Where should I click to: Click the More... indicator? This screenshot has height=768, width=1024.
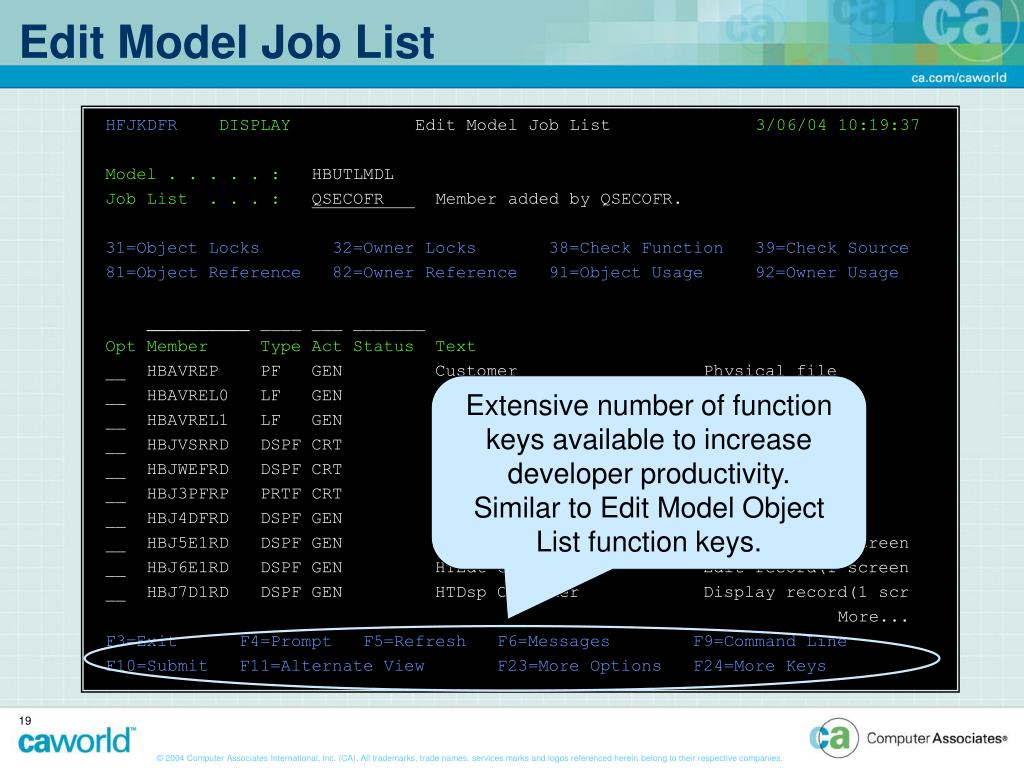[x=872, y=616]
